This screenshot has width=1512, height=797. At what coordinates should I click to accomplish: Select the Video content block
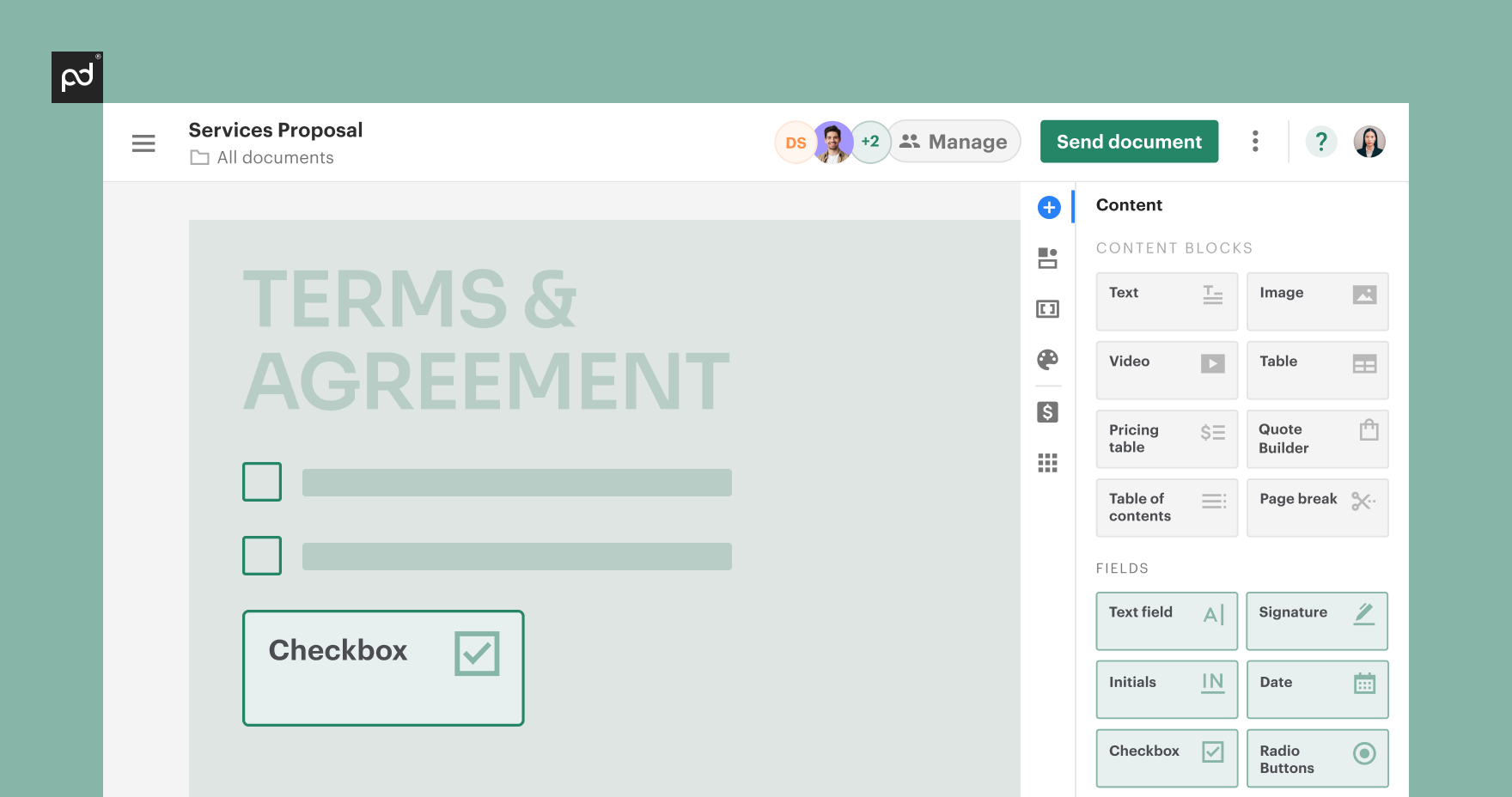point(1167,370)
